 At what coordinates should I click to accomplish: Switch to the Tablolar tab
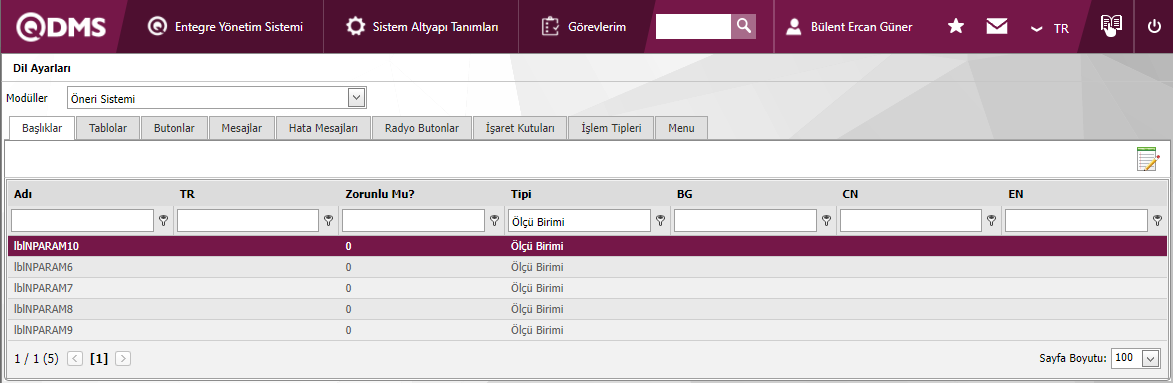click(x=108, y=128)
